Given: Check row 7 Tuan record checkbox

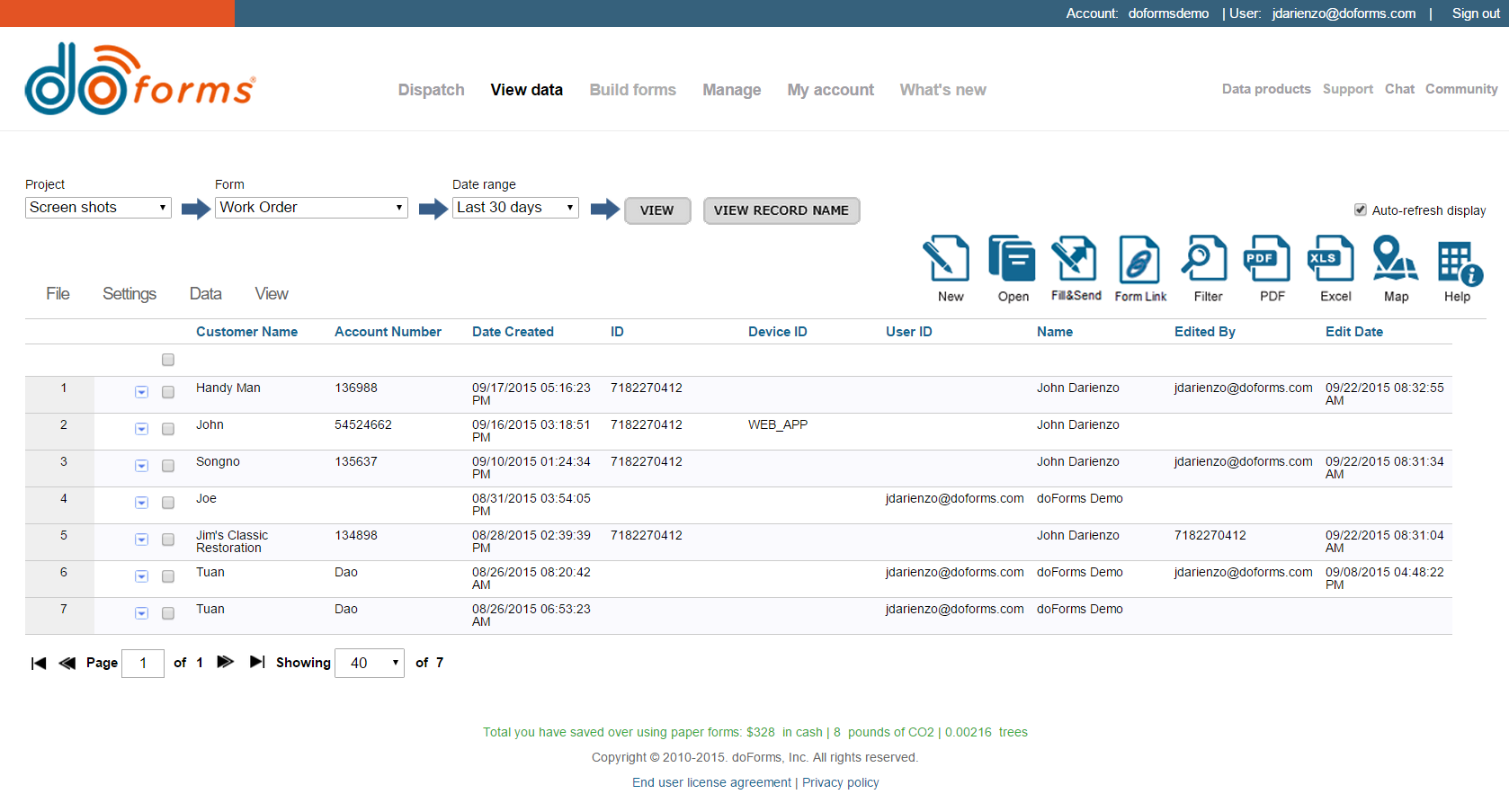Looking at the screenshot, I should pos(168,613).
